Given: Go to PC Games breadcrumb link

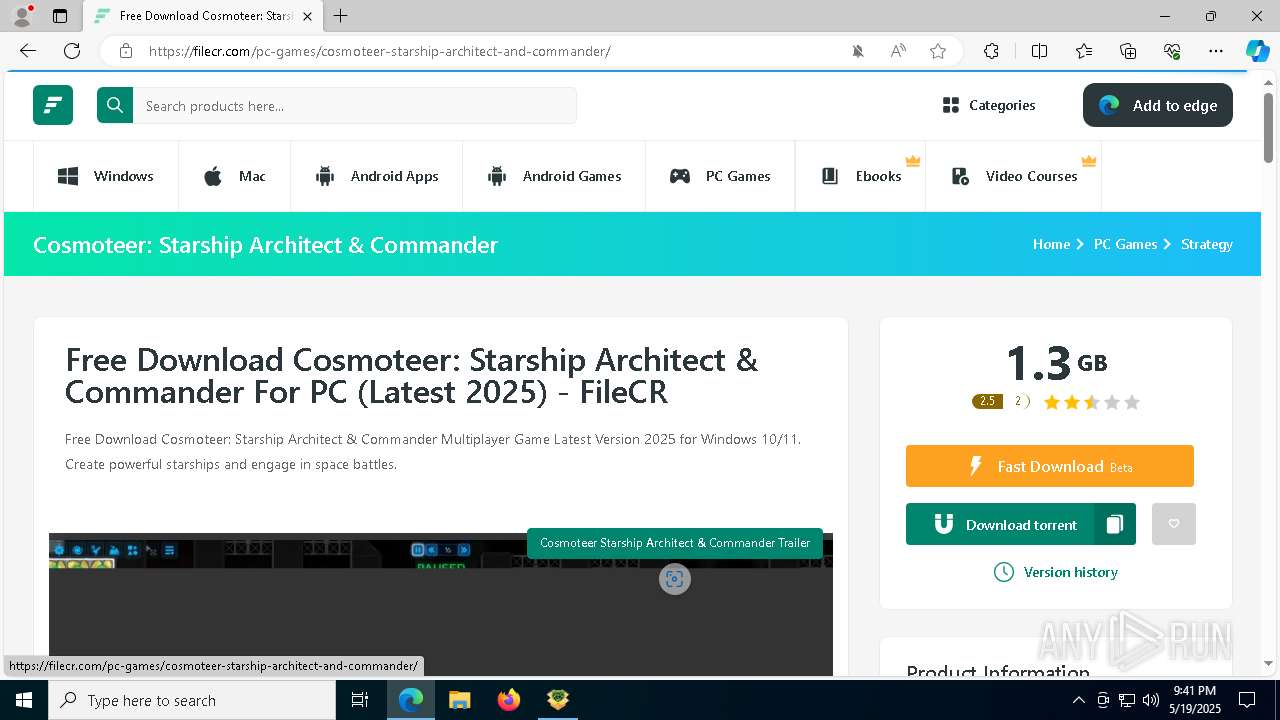Looking at the screenshot, I should pyautogui.click(x=1125, y=244).
